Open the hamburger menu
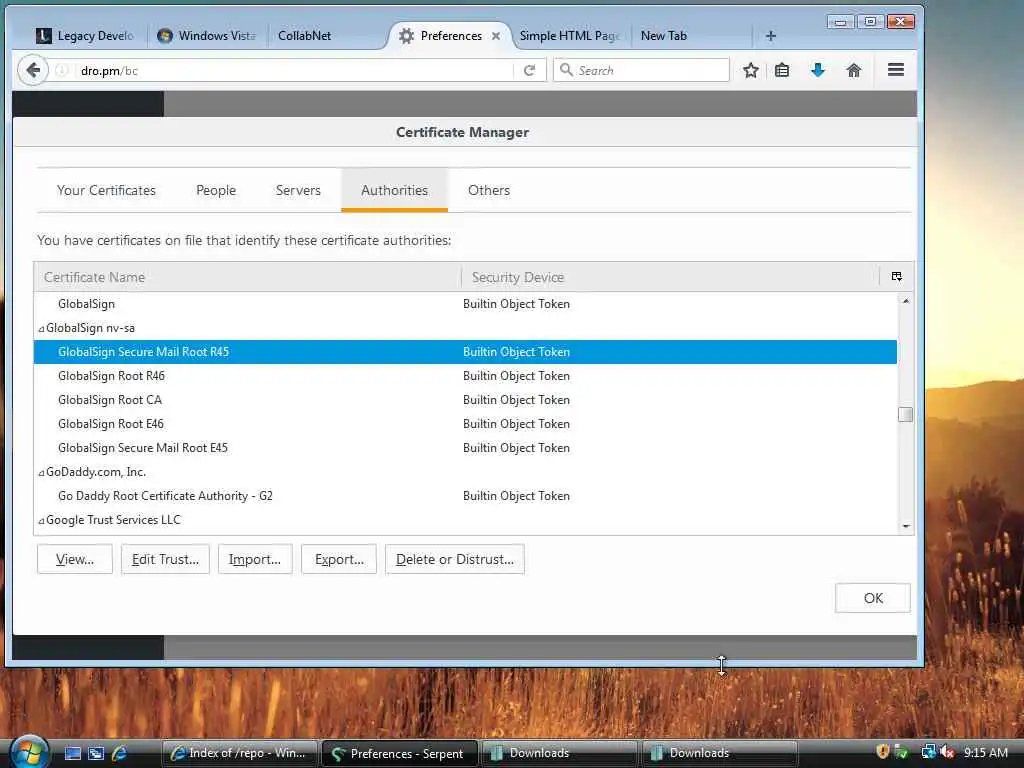This screenshot has height=768, width=1024. click(x=896, y=70)
